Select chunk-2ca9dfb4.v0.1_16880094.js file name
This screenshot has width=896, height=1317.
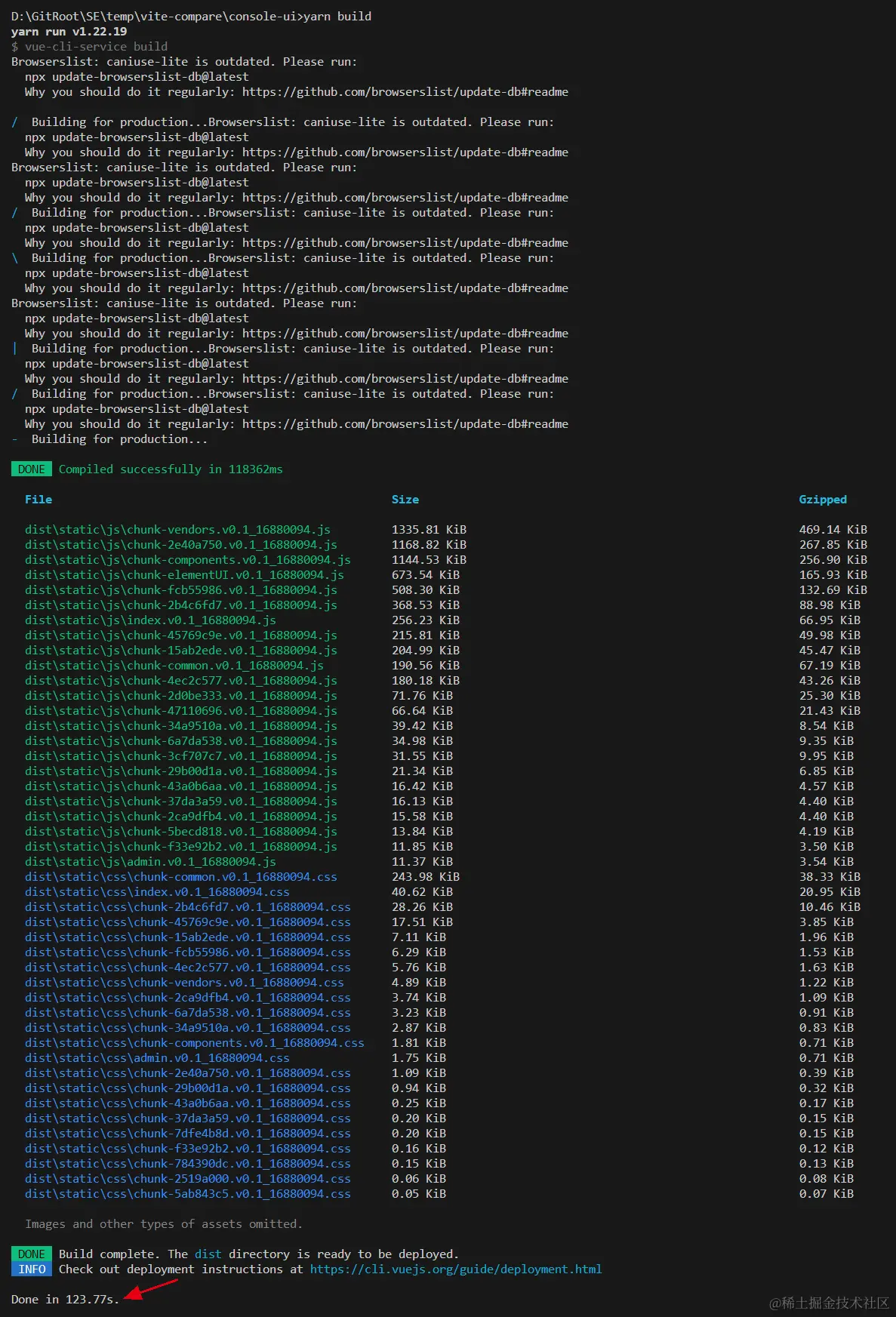[181, 817]
